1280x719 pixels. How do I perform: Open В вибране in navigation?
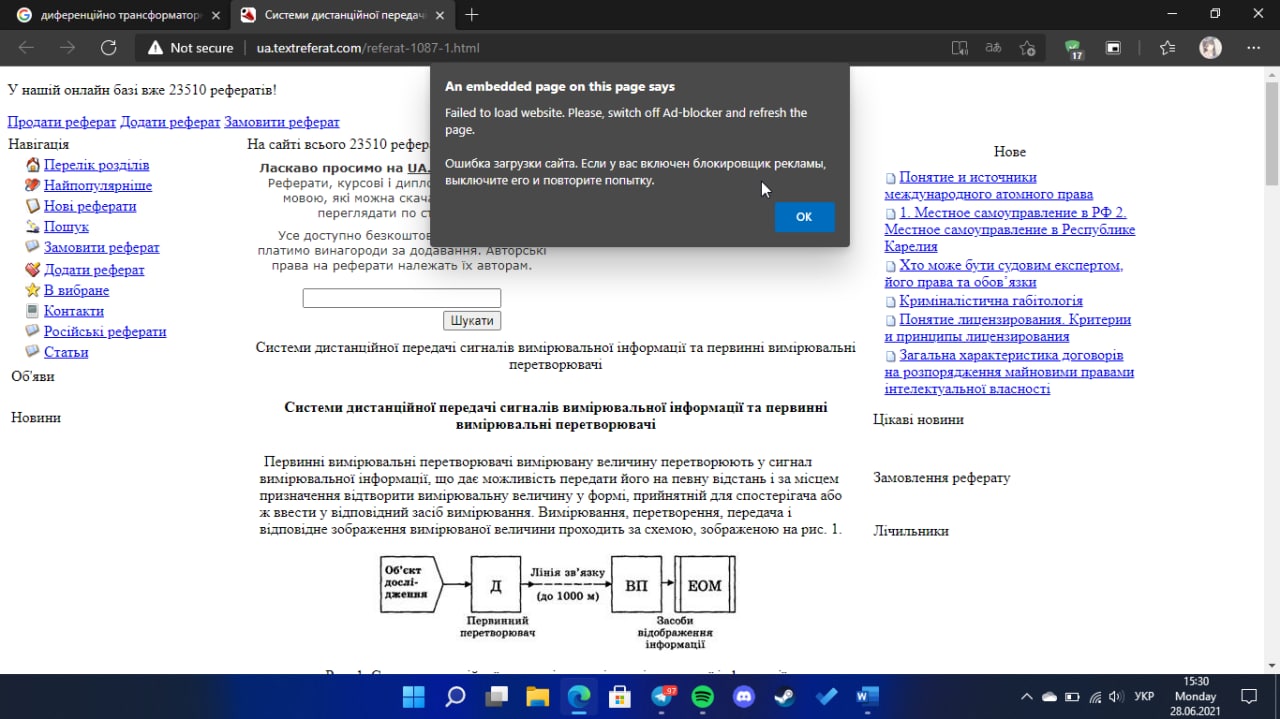point(76,290)
